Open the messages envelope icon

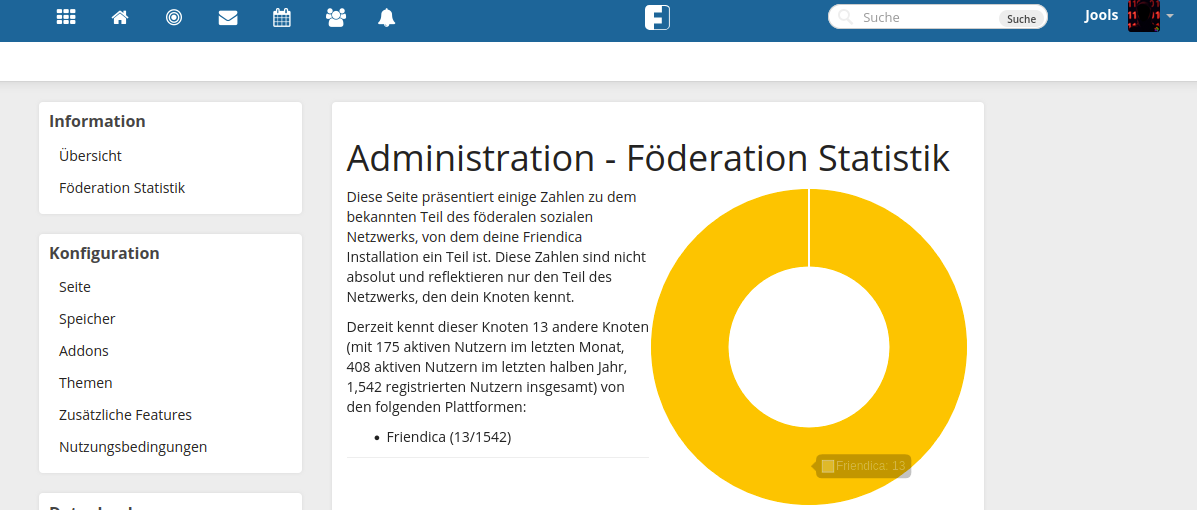pos(227,17)
